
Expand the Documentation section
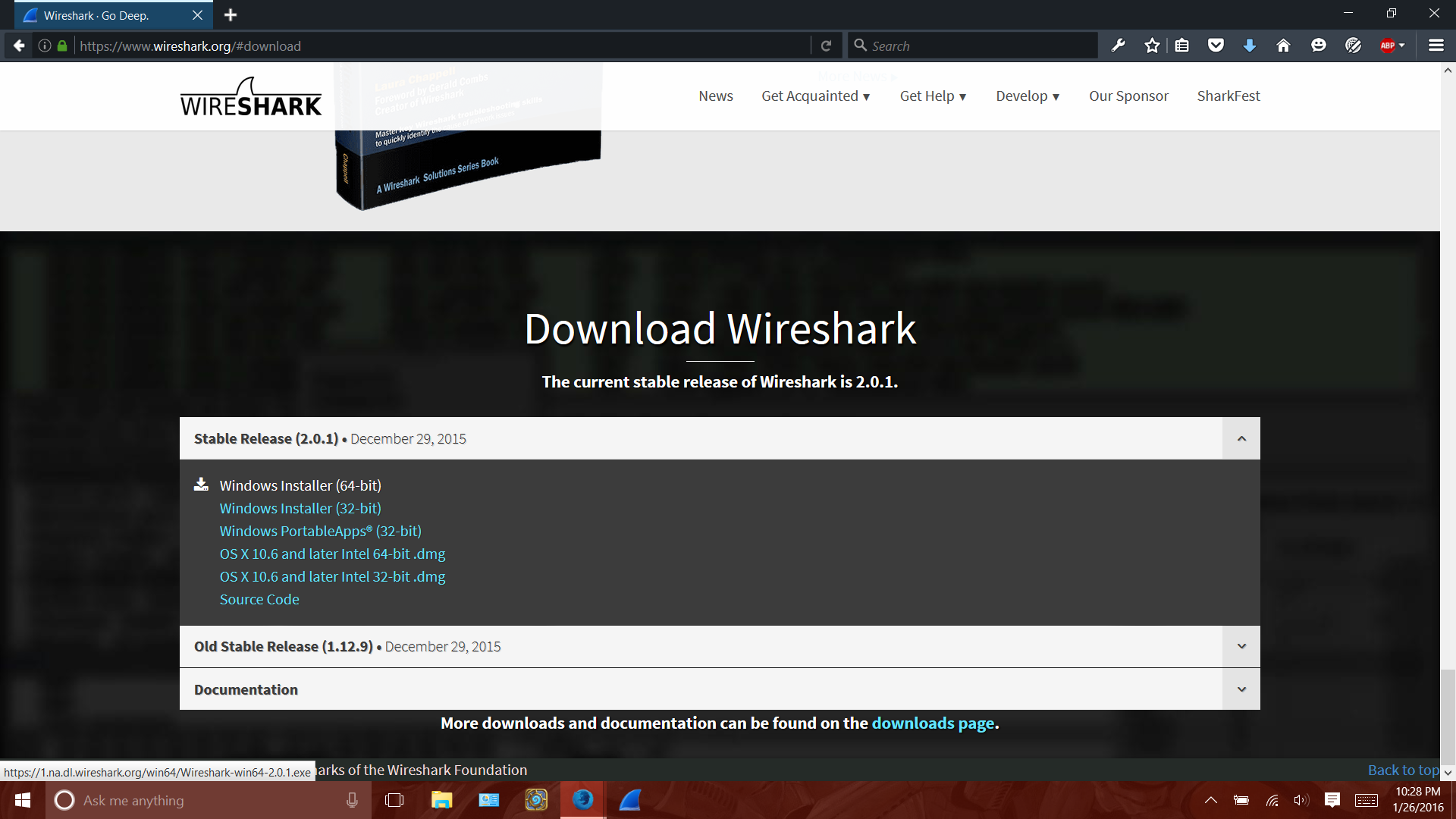(x=1241, y=689)
